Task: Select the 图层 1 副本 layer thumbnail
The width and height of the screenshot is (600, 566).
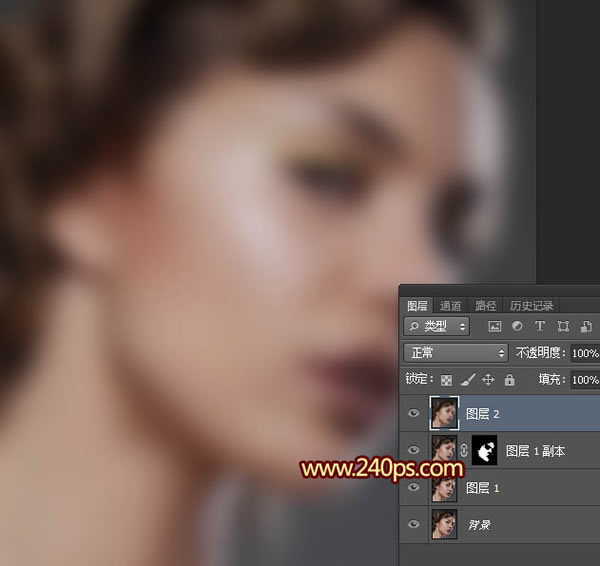Action: (x=444, y=450)
